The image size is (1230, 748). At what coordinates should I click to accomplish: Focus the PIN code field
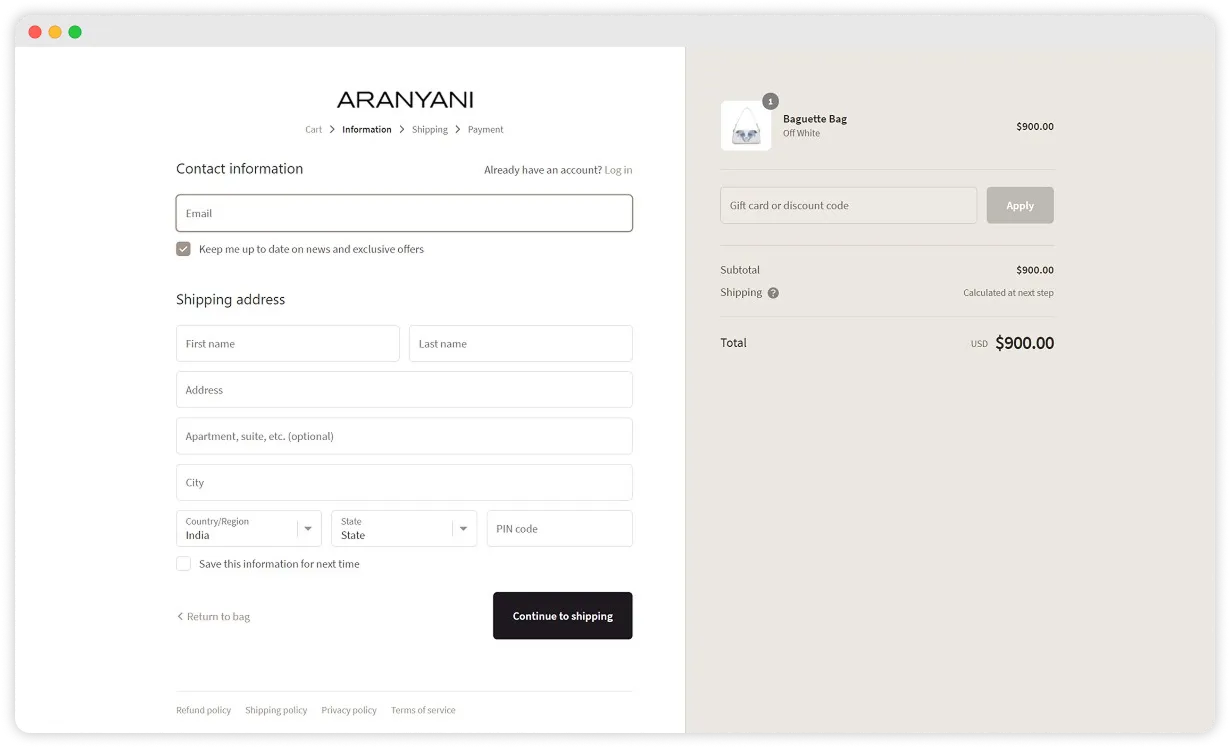tap(560, 528)
